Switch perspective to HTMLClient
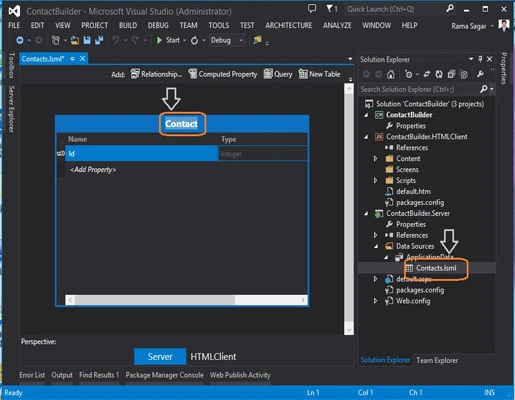This screenshot has height=400, width=515. (213, 357)
